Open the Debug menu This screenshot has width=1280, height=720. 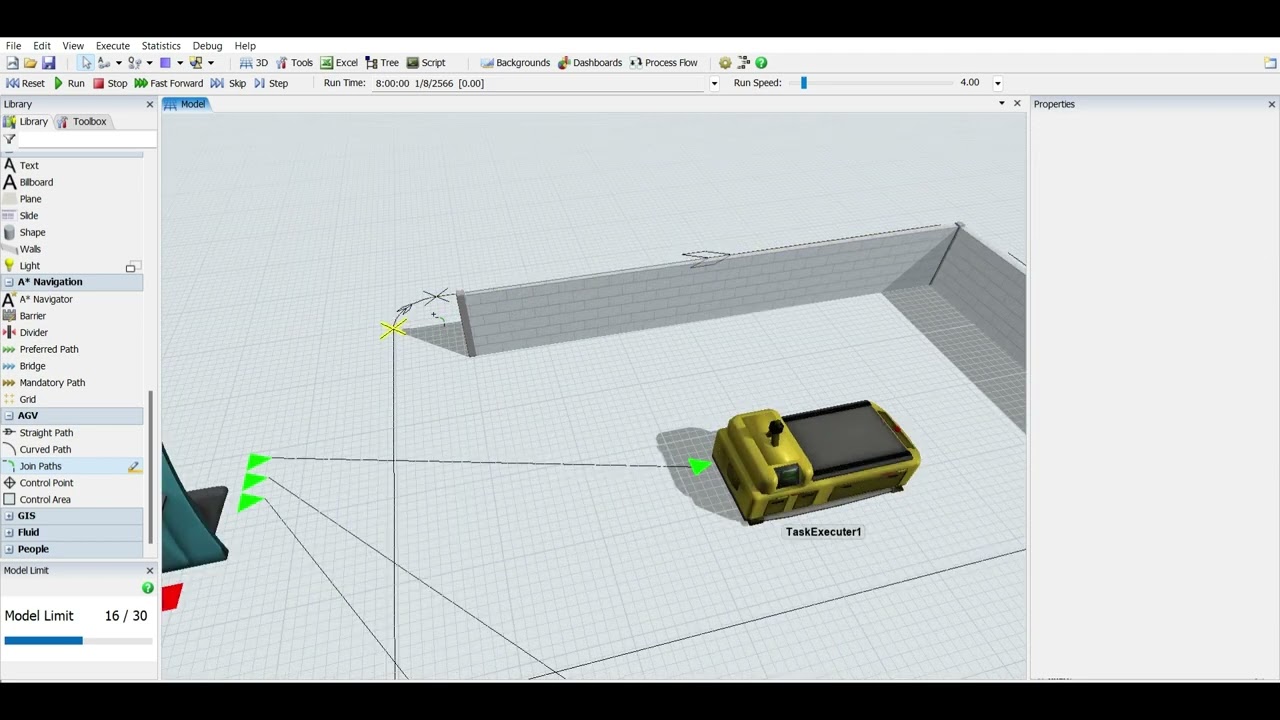click(207, 46)
